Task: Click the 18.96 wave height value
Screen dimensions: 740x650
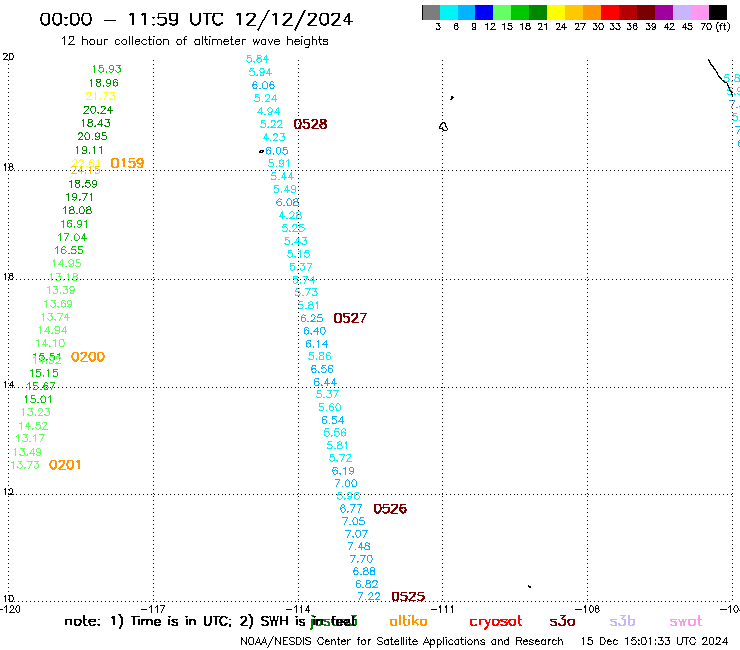Action: coord(104,83)
